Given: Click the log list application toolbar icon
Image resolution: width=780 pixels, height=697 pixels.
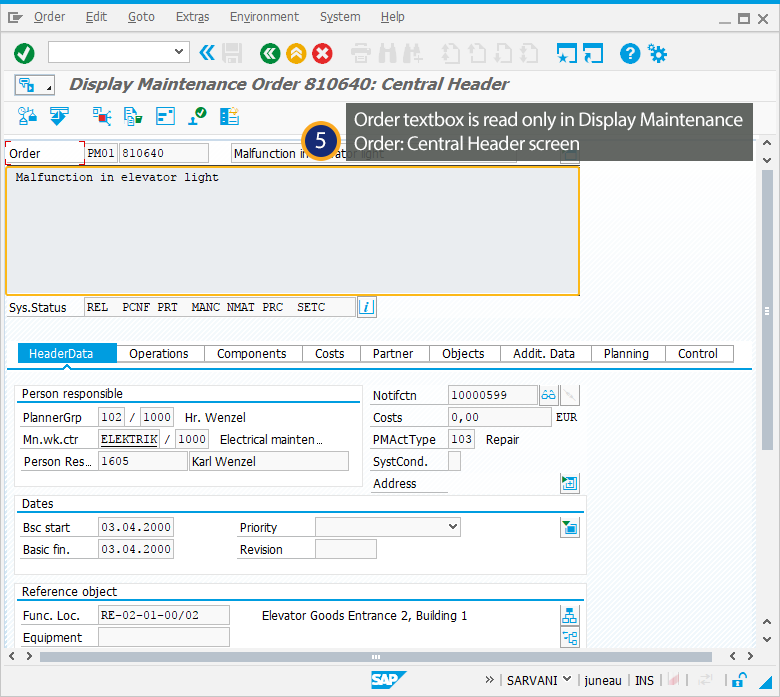Looking at the screenshot, I should (229, 116).
